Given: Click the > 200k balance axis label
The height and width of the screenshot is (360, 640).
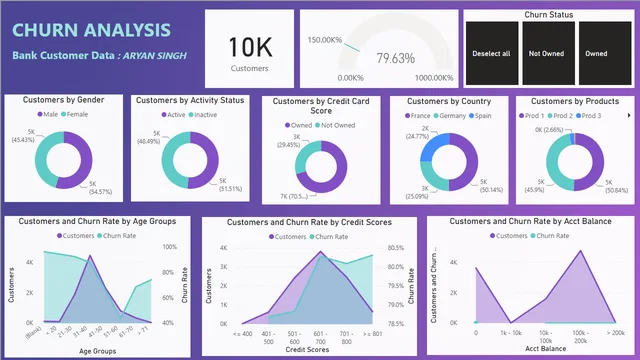Looking at the screenshot, I should (x=616, y=333).
